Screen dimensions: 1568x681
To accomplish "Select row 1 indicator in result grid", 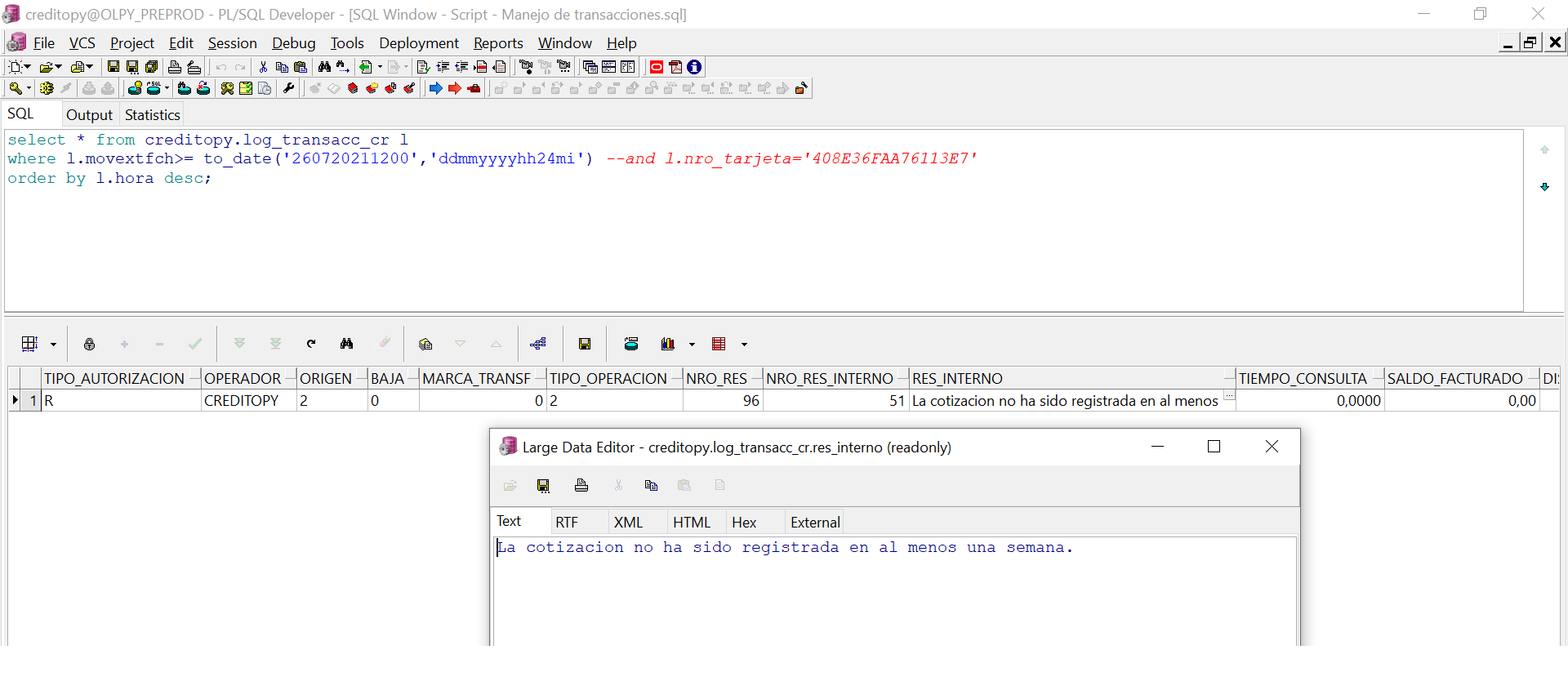I will pos(24,401).
